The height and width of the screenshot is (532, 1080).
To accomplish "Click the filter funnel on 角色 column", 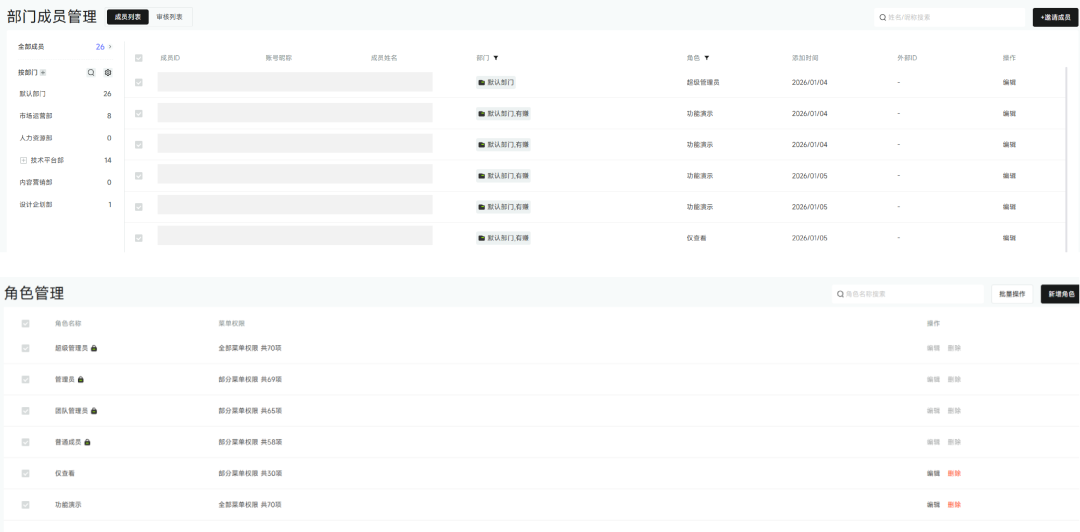I will (707, 58).
